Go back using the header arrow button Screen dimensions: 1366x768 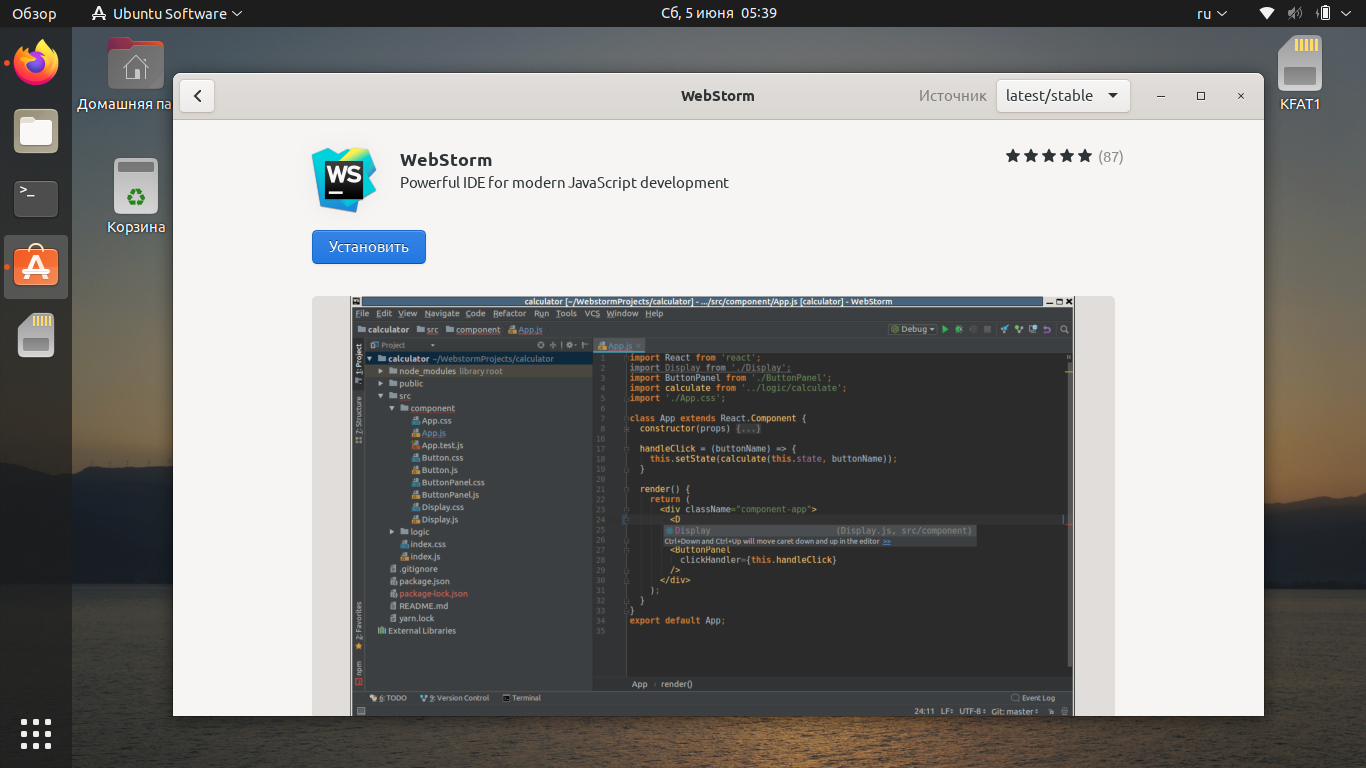(x=198, y=96)
